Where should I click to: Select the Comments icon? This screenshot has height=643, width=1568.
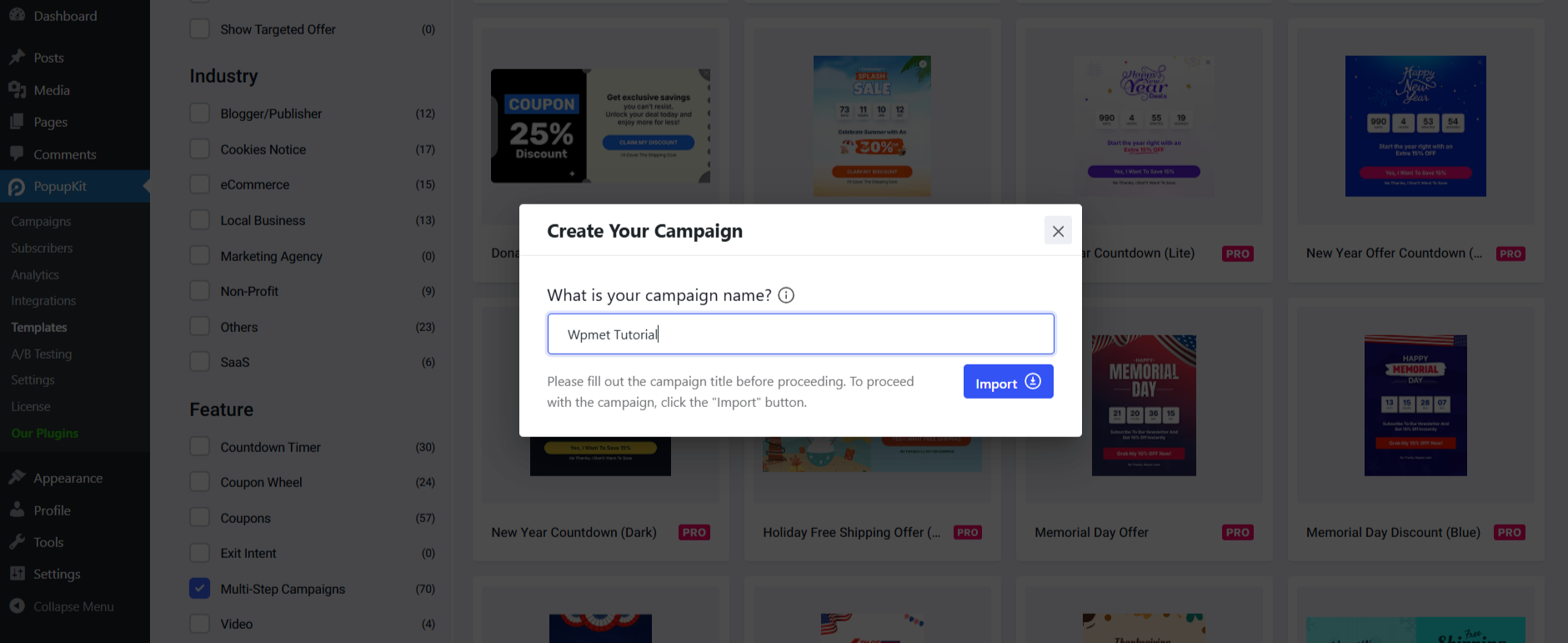pos(18,153)
